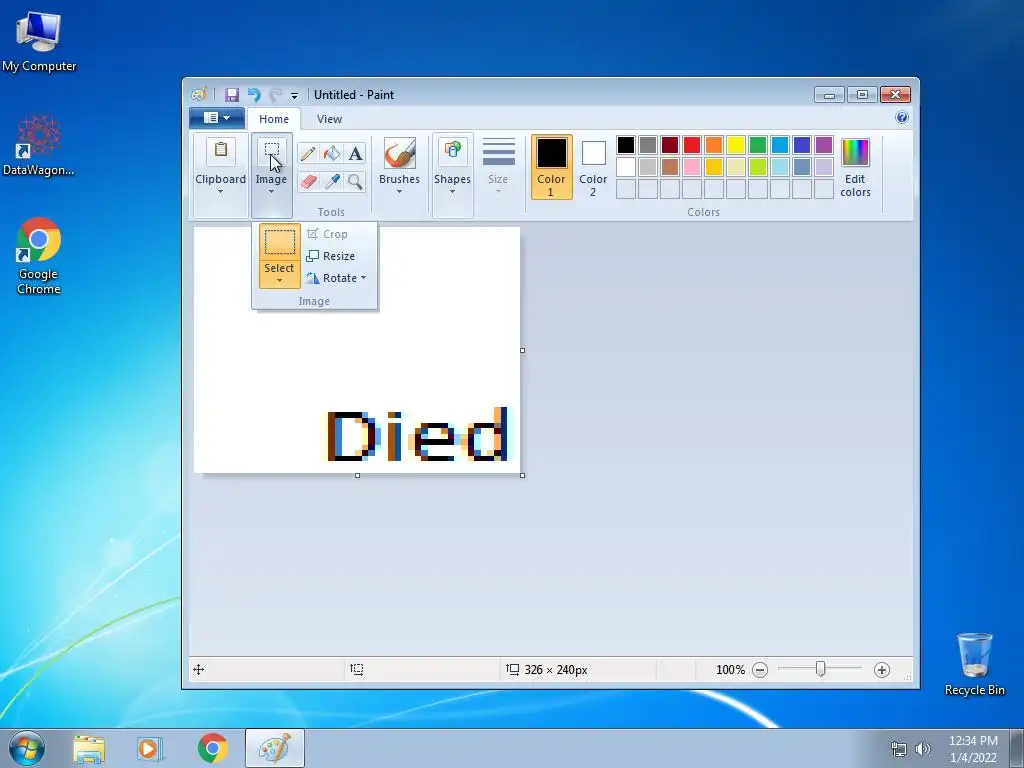Click the Clipboard paste icon
1024x768 pixels.
tap(221, 151)
